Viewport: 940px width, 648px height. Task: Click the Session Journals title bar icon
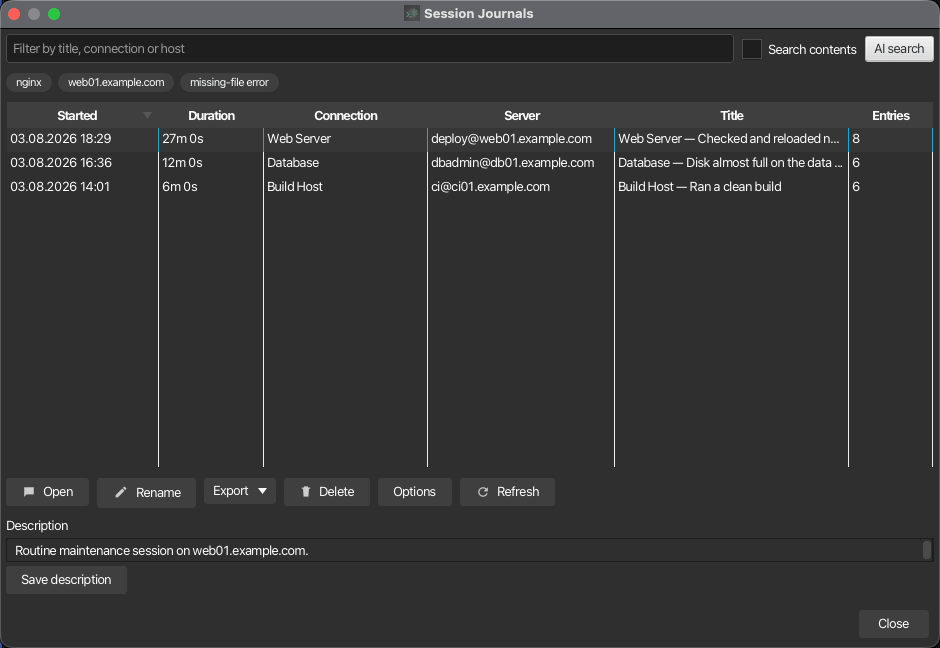coord(411,13)
